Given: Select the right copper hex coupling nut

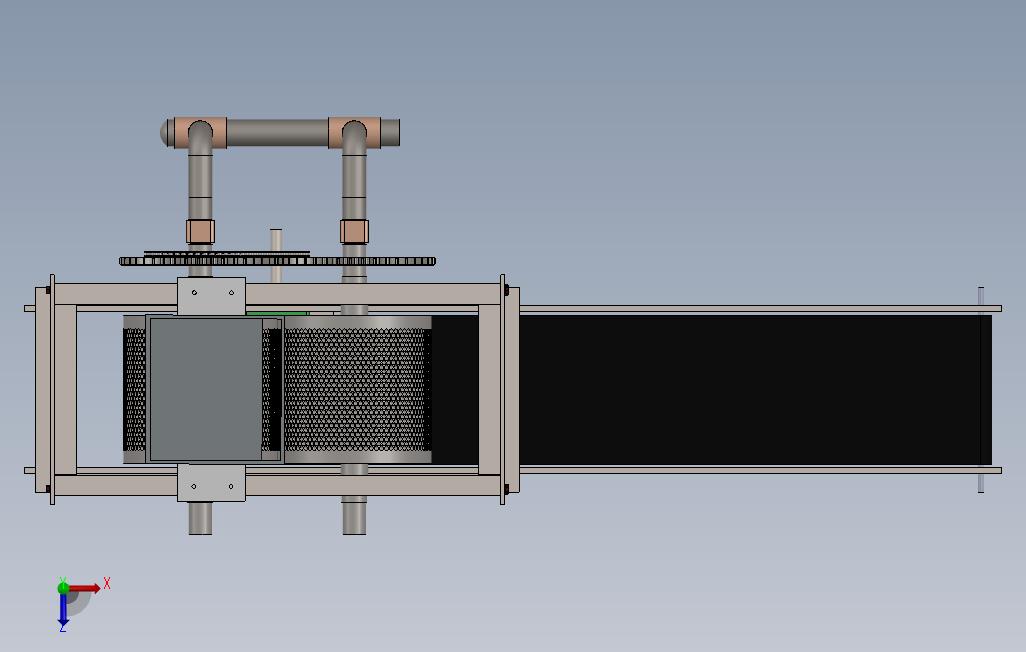Looking at the screenshot, I should (x=354, y=232).
